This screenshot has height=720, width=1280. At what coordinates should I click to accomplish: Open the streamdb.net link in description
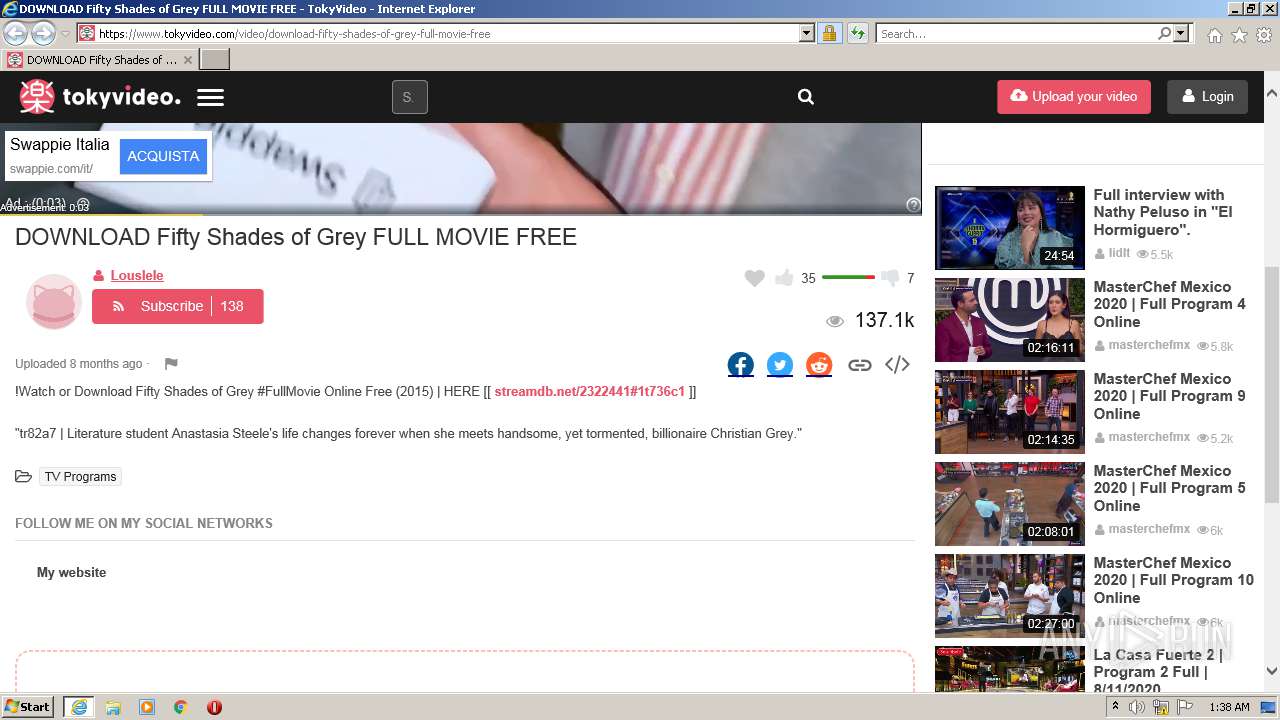point(589,391)
